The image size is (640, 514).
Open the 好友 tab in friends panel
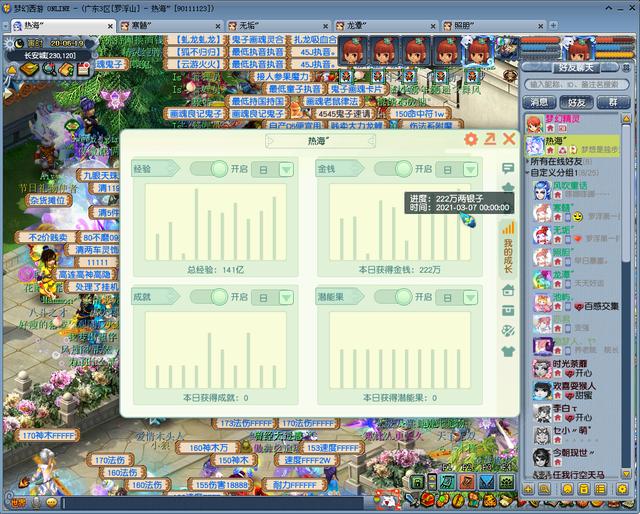click(x=576, y=102)
